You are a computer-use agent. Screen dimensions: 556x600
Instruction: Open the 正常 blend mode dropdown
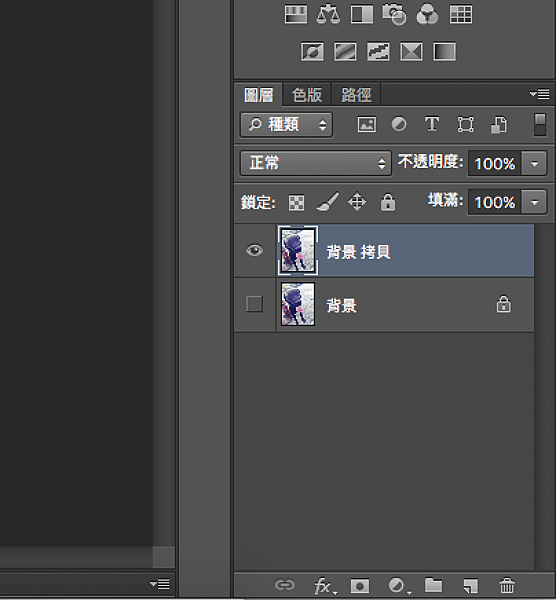pyautogui.click(x=316, y=163)
